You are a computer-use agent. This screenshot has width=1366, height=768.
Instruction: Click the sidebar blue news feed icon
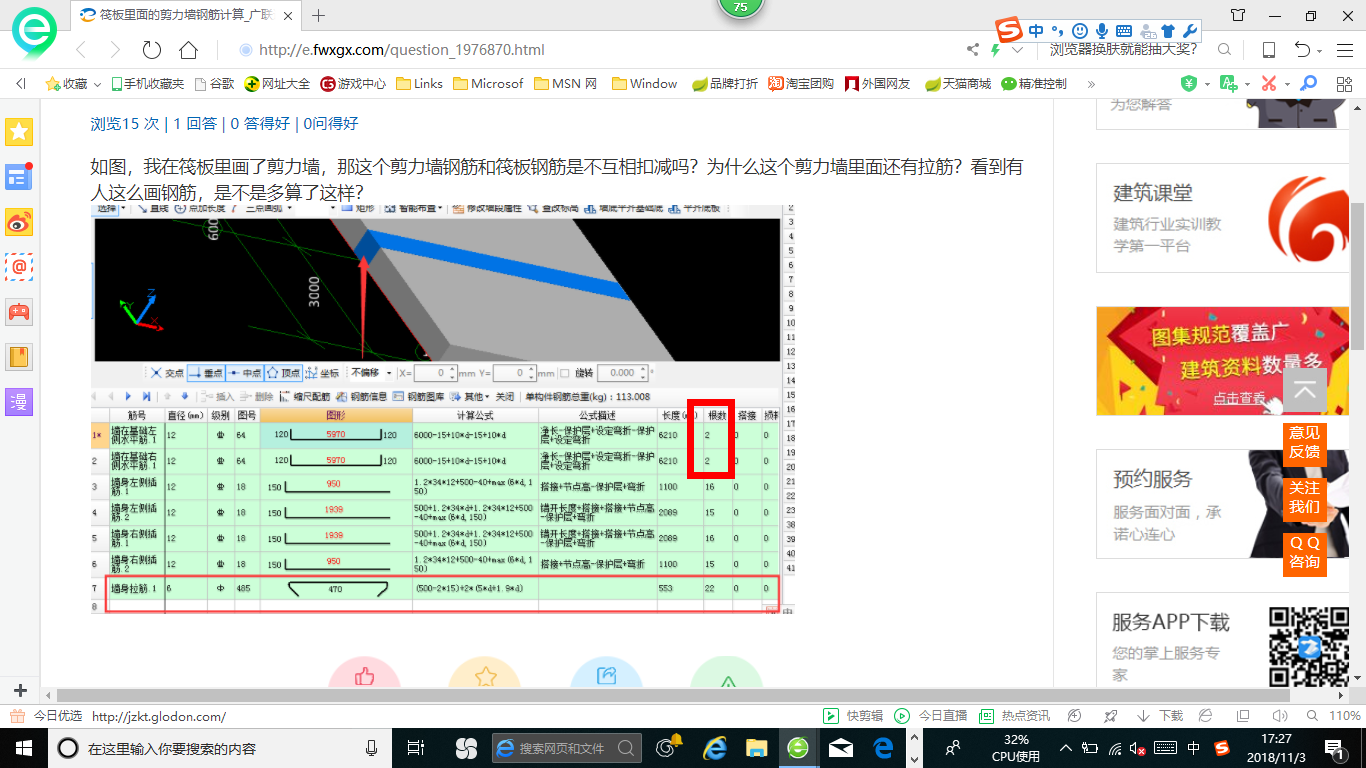19,177
